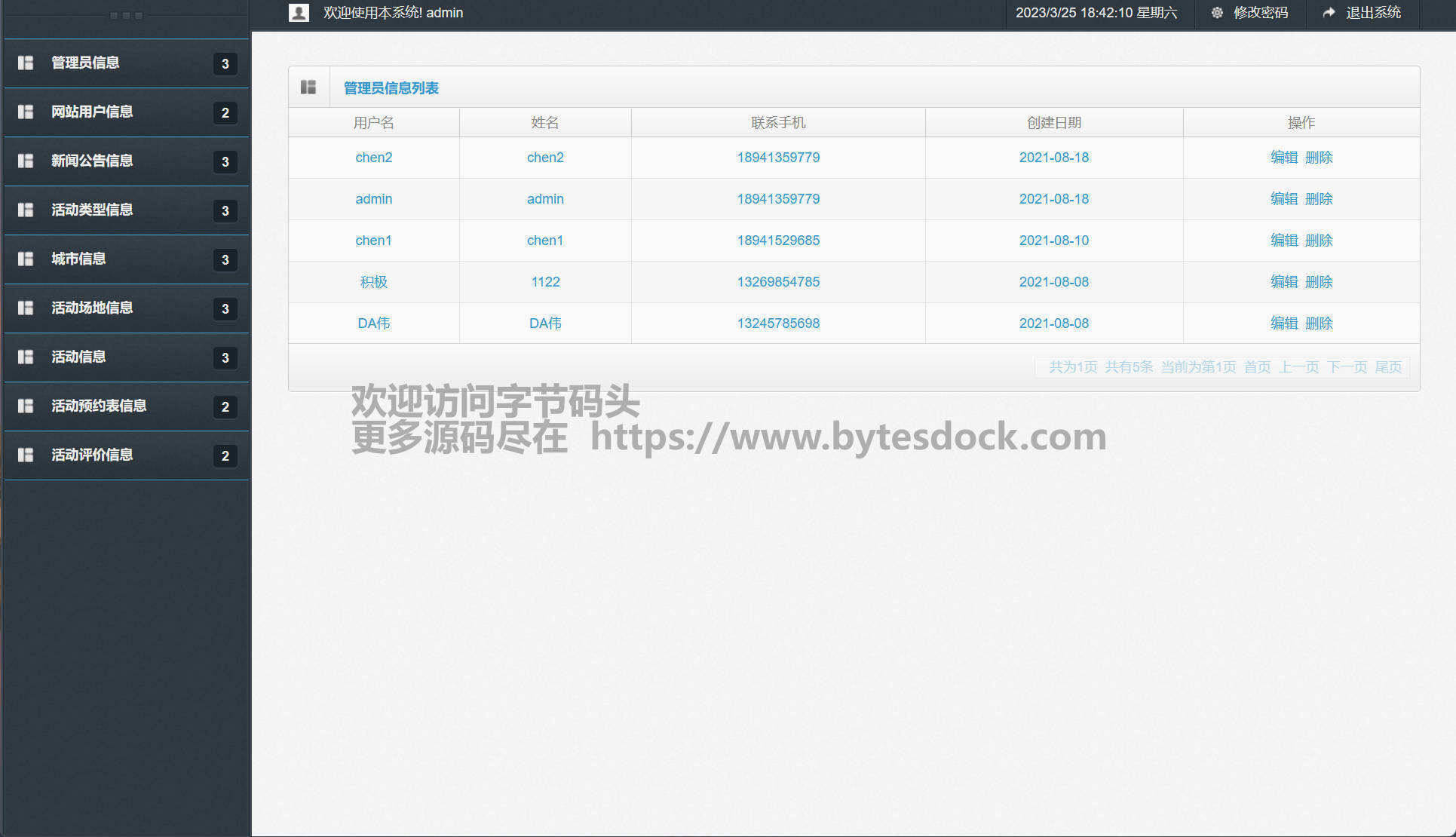Screen dimensions: 1456x837
Task: Click the grid icon next to 城市信息
Action: 26,259
